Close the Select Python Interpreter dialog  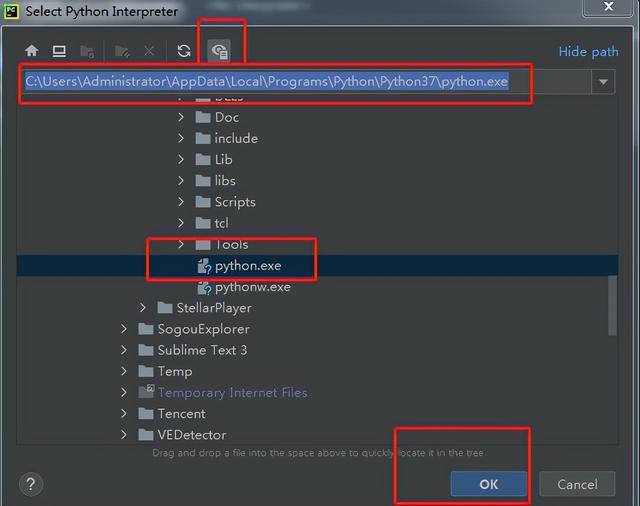(x=608, y=7)
